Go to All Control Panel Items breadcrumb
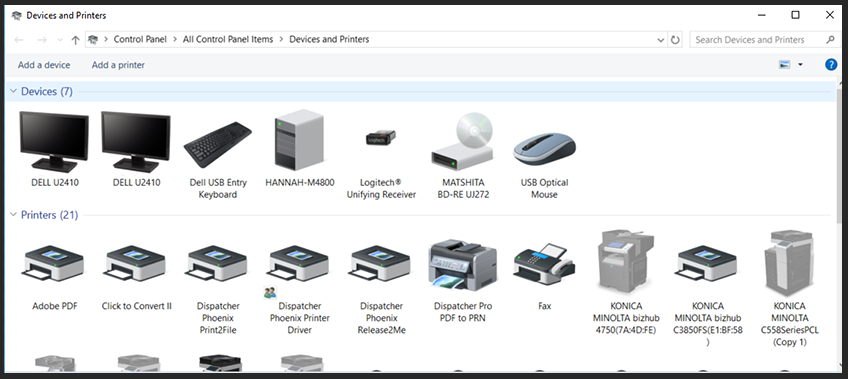The height and width of the screenshot is (379, 848). click(x=228, y=39)
